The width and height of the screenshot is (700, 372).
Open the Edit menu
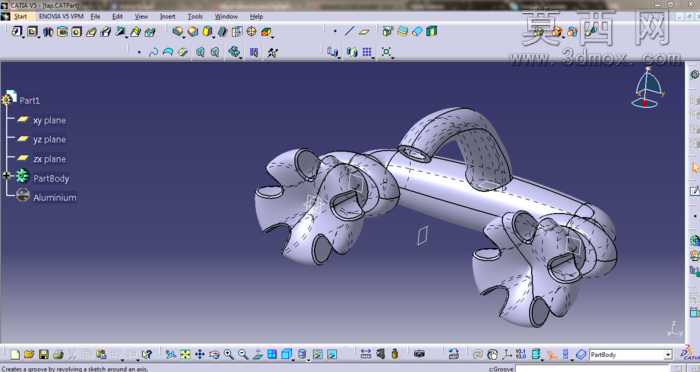pos(117,17)
